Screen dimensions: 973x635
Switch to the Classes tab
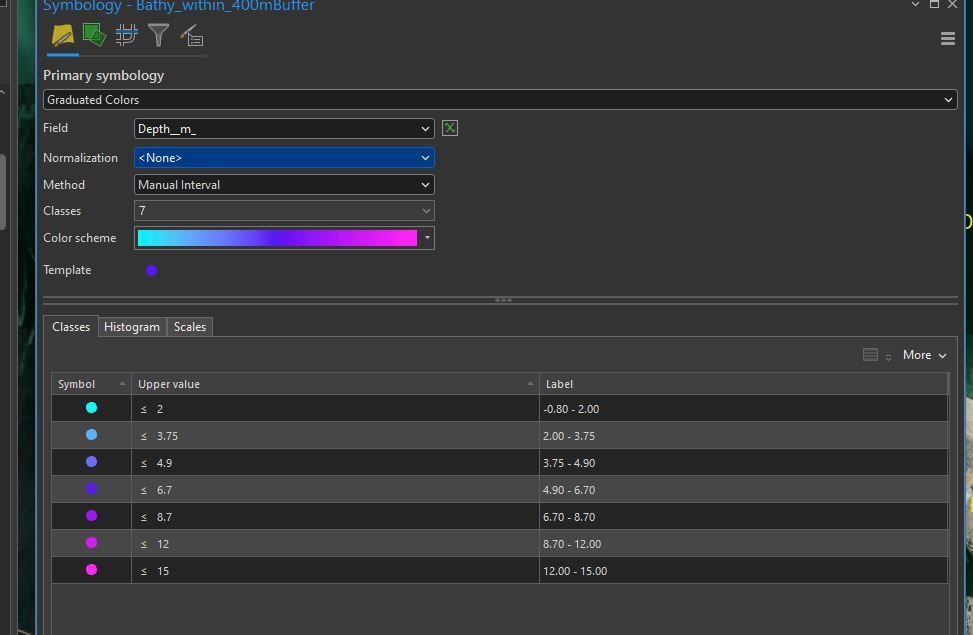[x=71, y=327]
